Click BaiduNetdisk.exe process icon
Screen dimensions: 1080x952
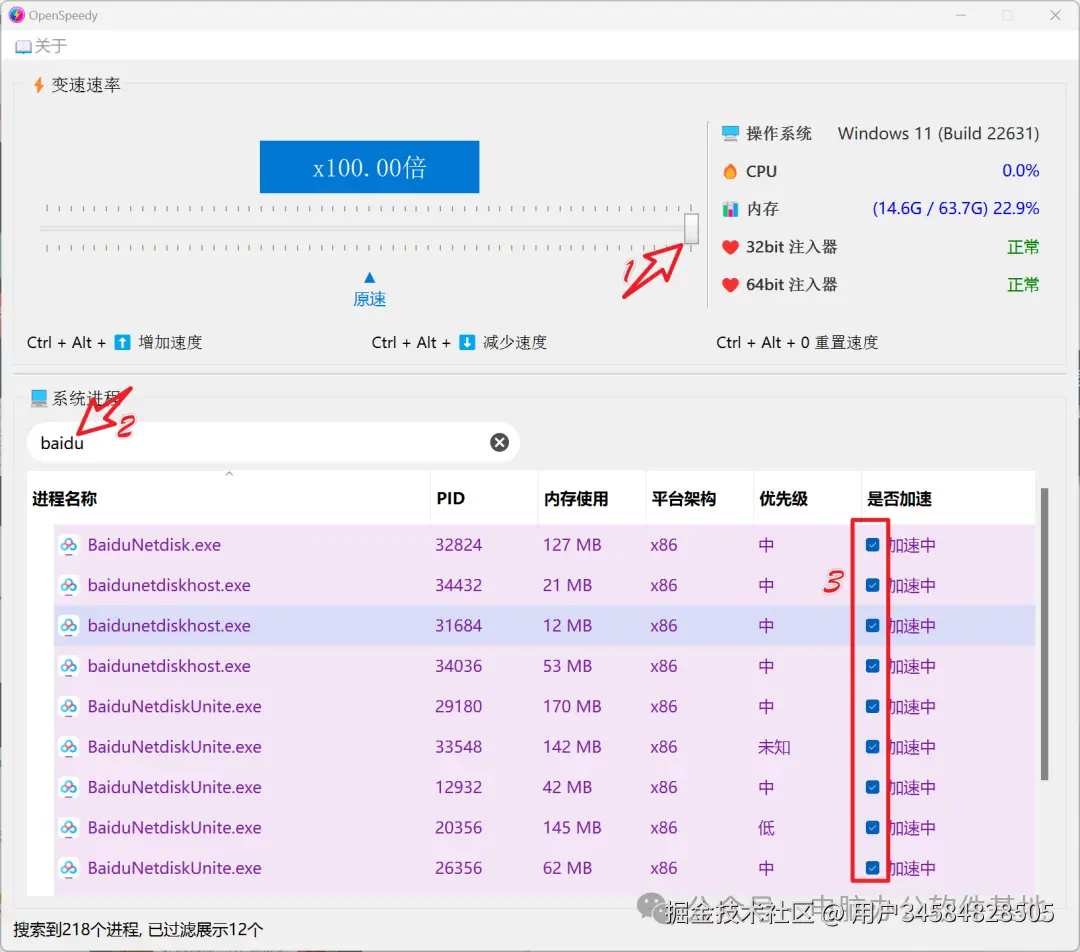pos(68,545)
